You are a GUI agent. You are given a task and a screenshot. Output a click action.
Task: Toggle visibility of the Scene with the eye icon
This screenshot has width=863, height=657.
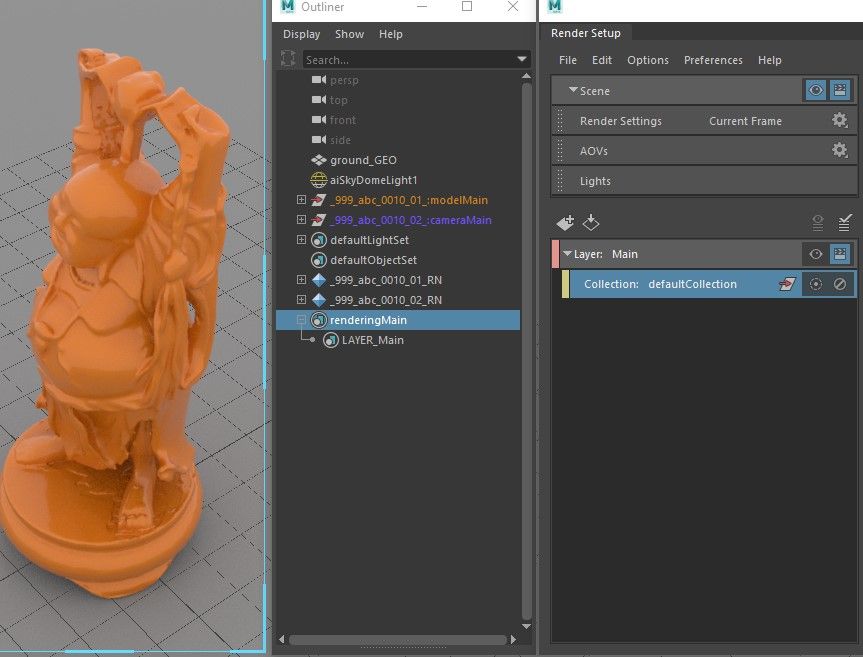[x=816, y=90]
